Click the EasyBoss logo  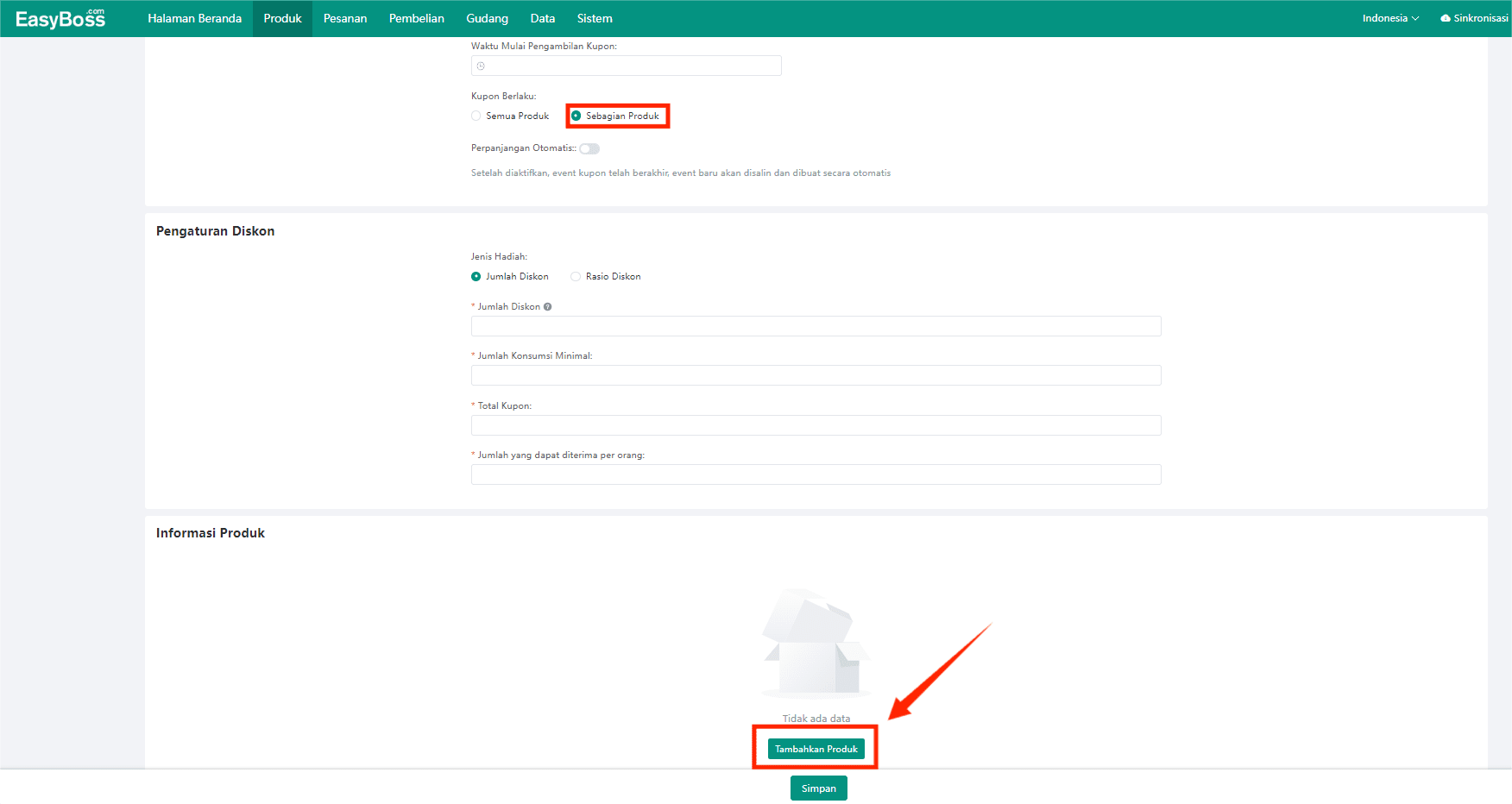pyautogui.click(x=60, y=18)
